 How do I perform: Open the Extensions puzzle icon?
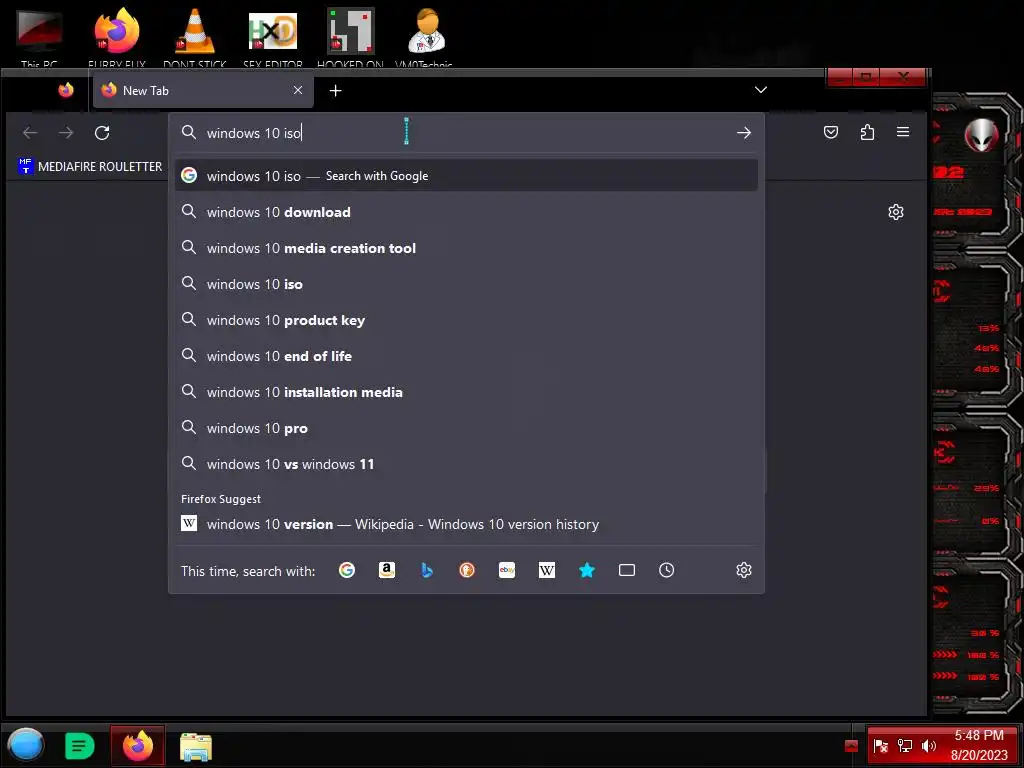(867, 132)
